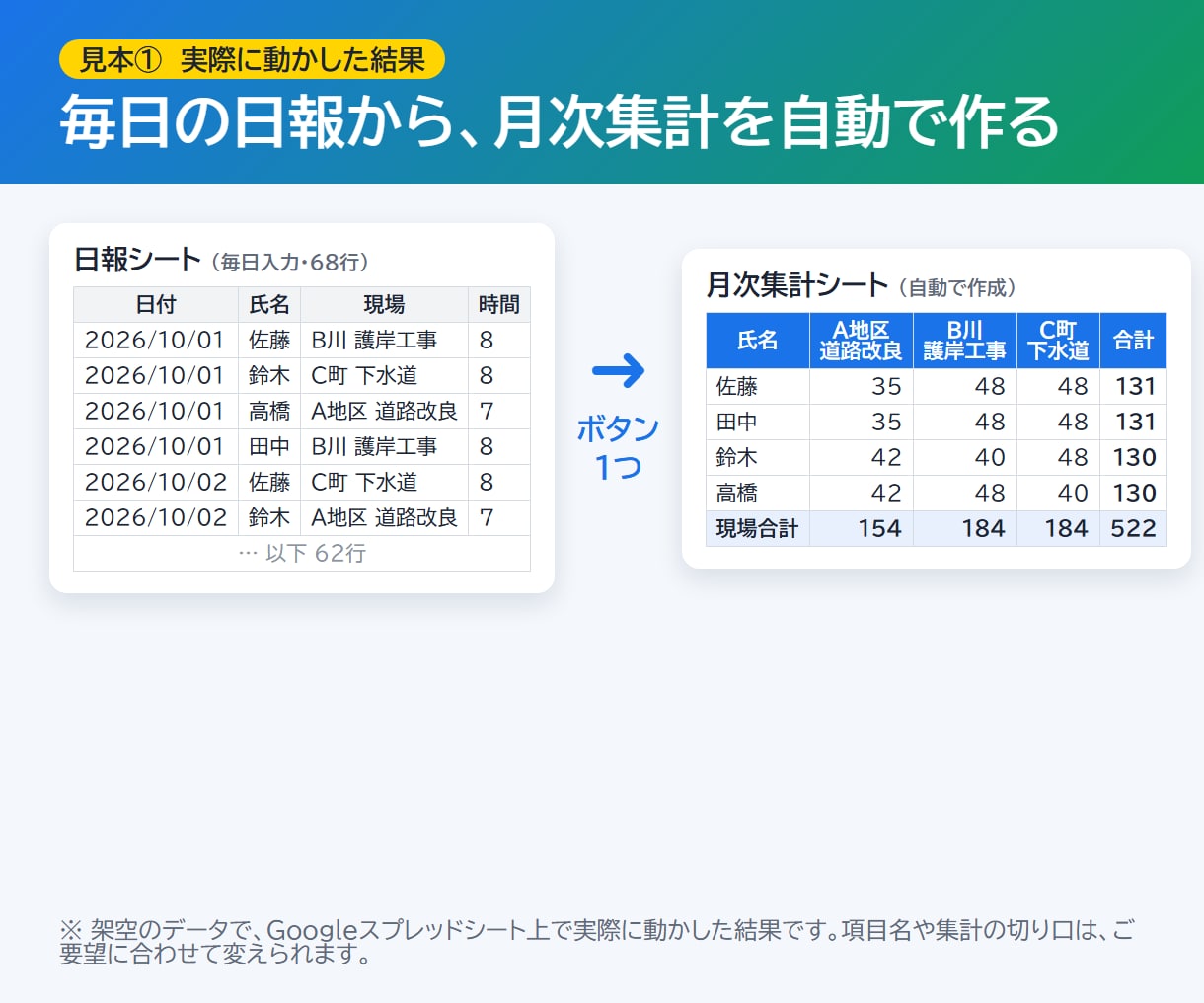Click 高橋 in the monthly summary table
This screenshot has height=1003, width=1204.
tap(737, 494)
